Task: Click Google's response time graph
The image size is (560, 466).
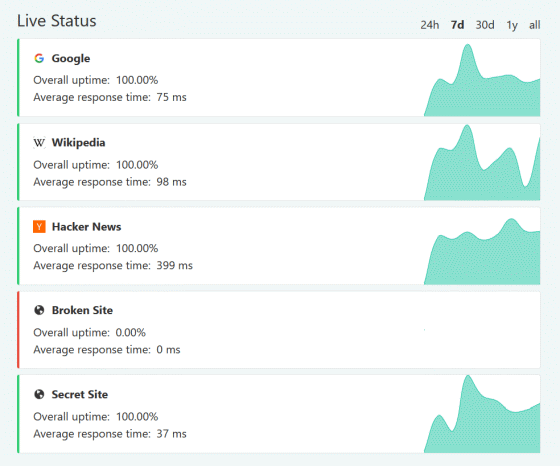Action: pyautogui.click(x=482, y=80)
